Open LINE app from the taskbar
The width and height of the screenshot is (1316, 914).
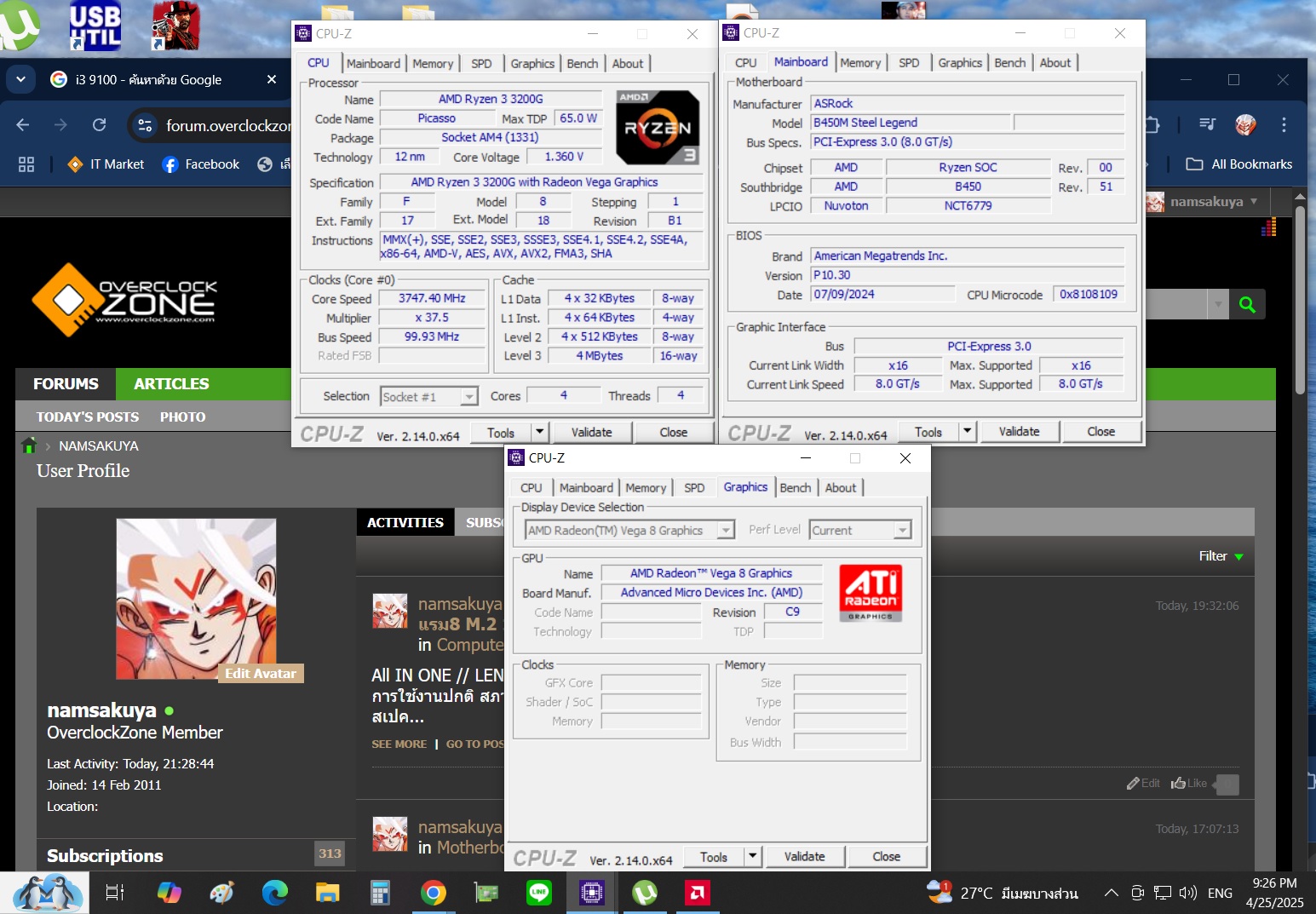[x=538, y=893]
